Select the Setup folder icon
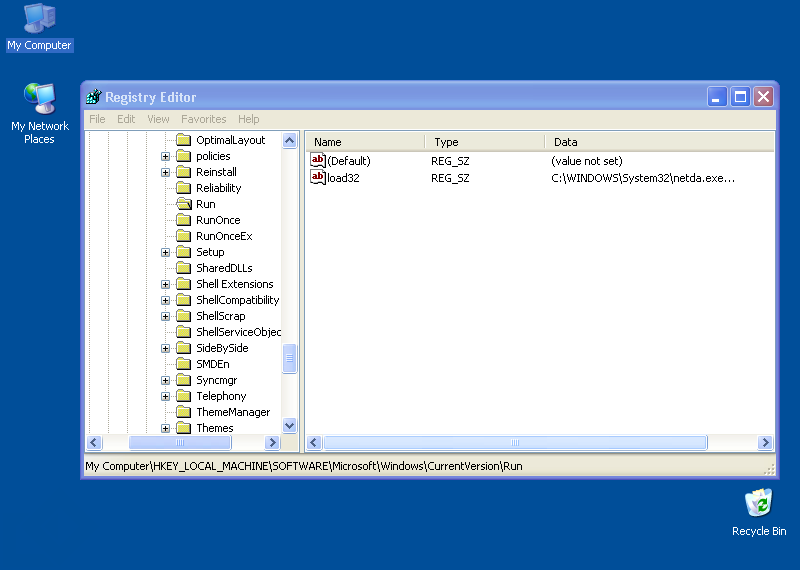The width and height of the screenshot is (800, 570). click(184, 252)
